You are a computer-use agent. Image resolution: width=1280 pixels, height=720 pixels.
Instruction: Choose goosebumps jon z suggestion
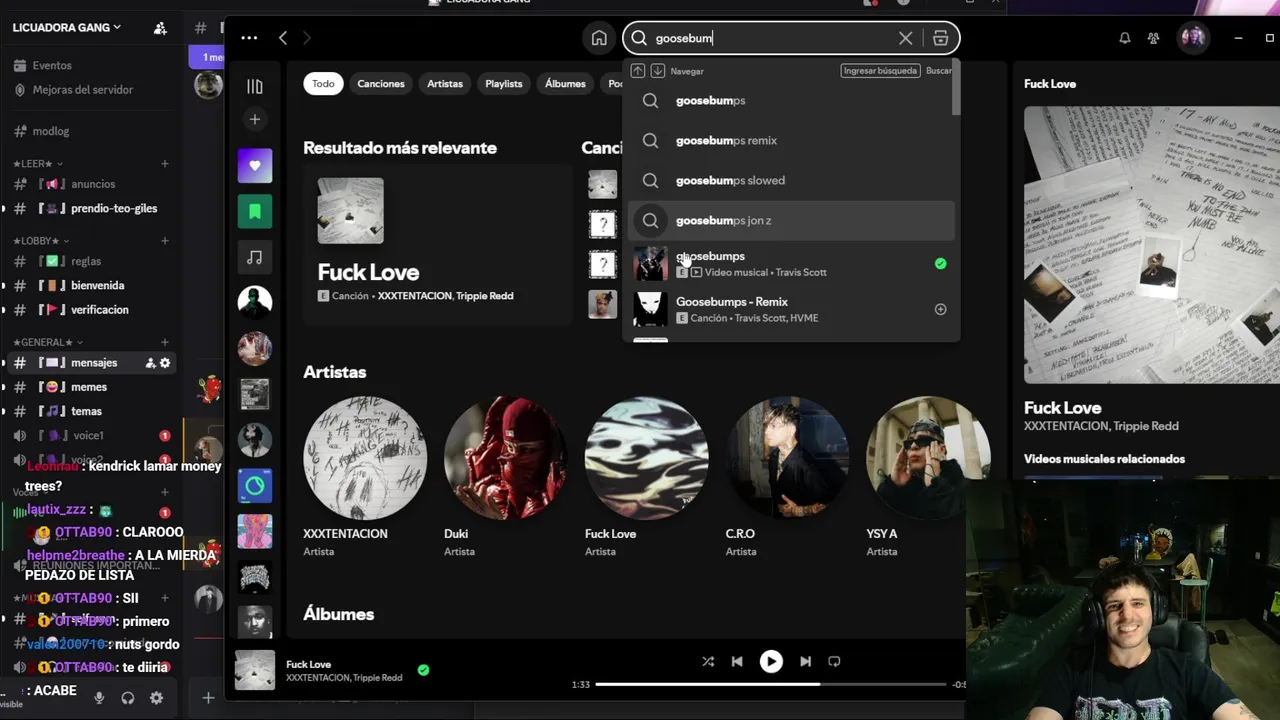(791, 220)
